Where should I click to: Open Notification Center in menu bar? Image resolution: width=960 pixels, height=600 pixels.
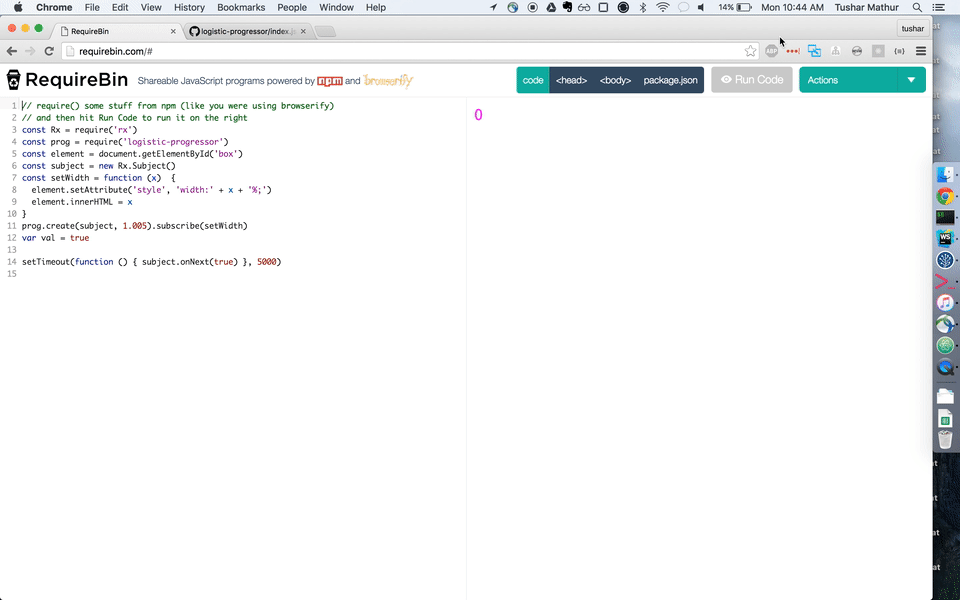[x=937, y=7]
